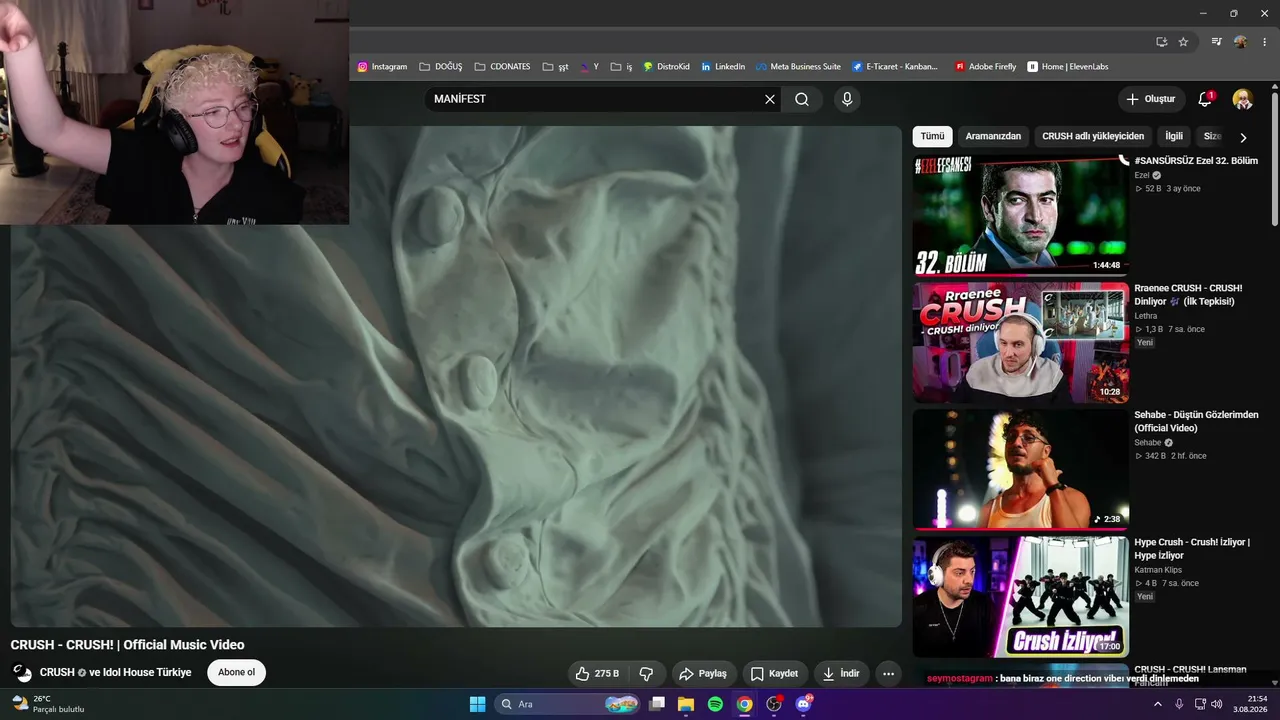
Task: Open YouTube notifications bell
Action: click(1205, 99)
